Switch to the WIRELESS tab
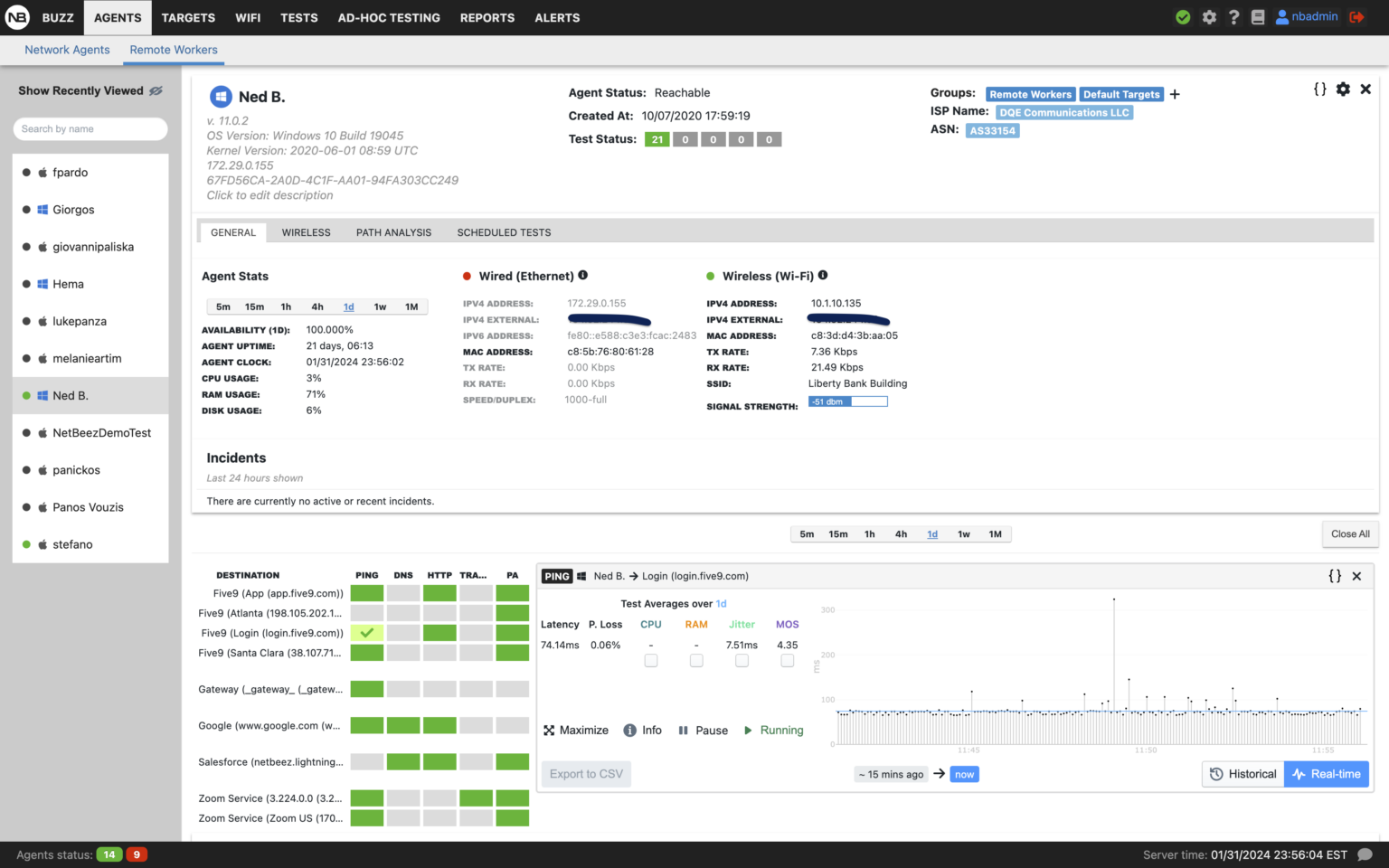Viewport: 1389px width, 868px height. click(x=306, y=232)
